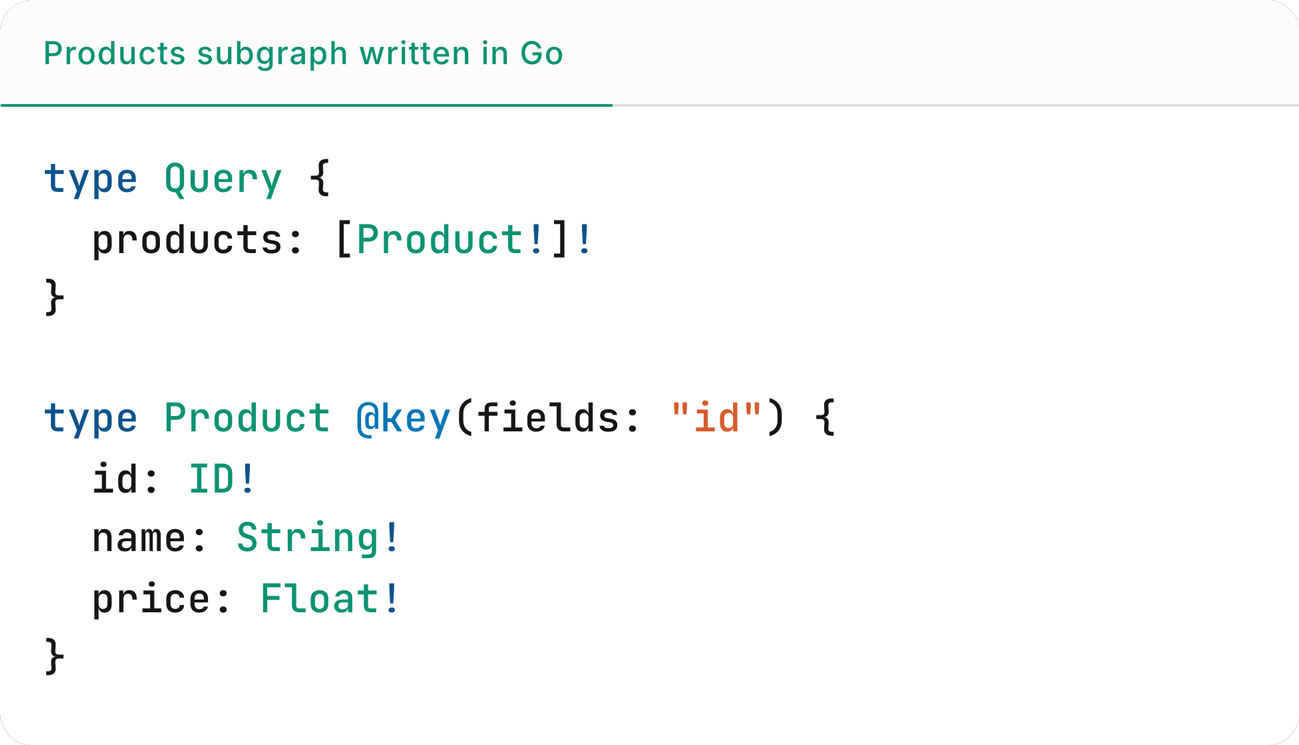Image resolution: width=1299 pixels, height=745 pixels.
Task: Select the type keyword before Query
Action: pyautogui.click(x=91, y=178)
